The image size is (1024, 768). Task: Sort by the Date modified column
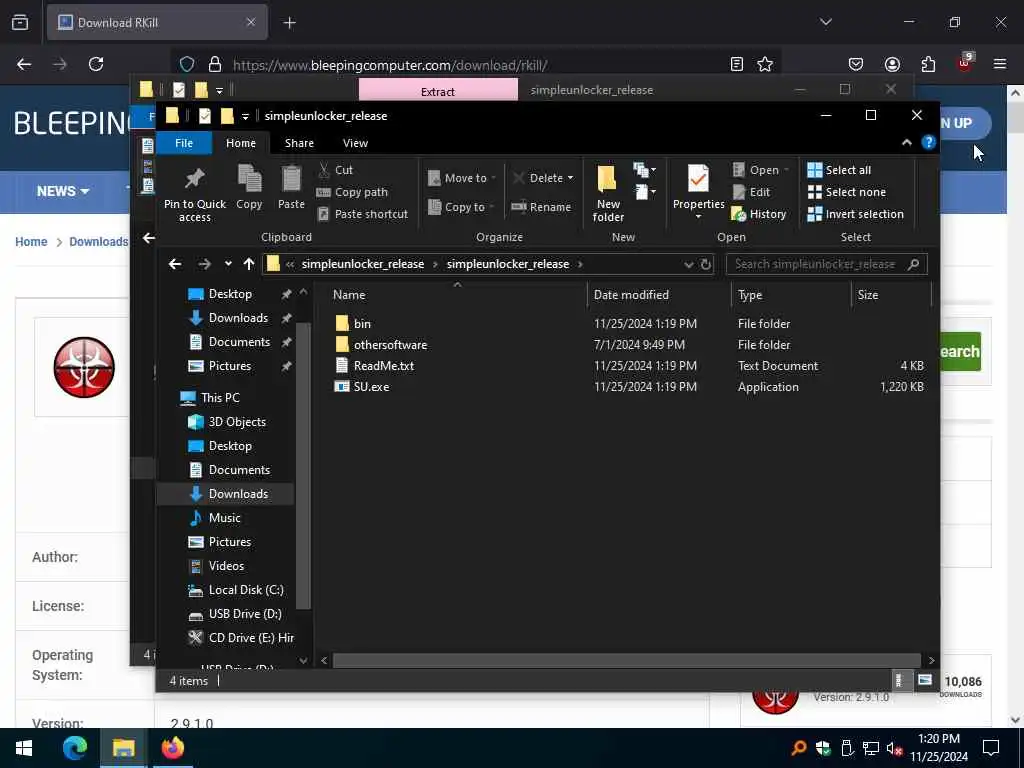(x=659, y=295)
